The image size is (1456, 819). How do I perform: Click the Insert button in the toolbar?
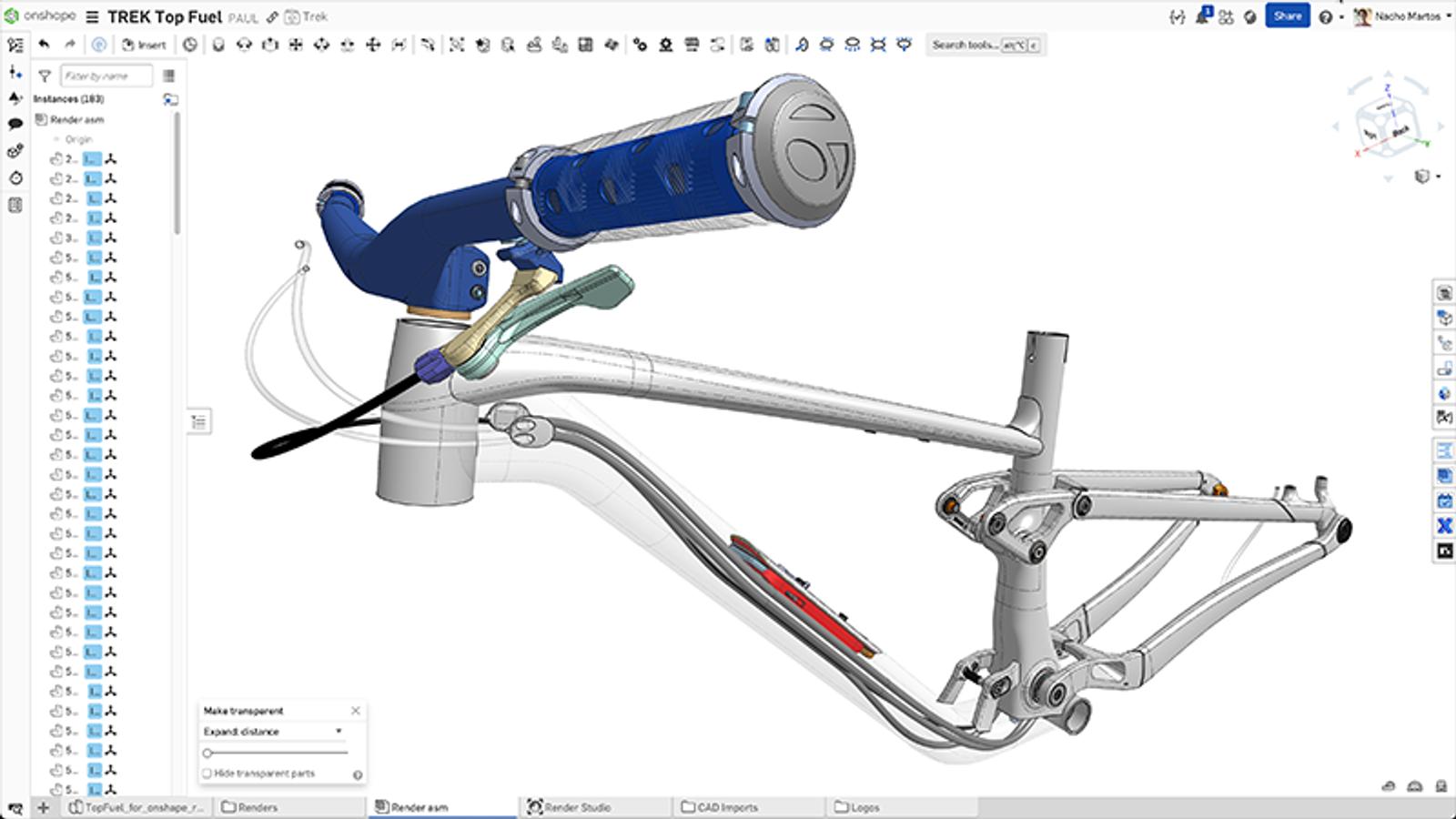145,45
